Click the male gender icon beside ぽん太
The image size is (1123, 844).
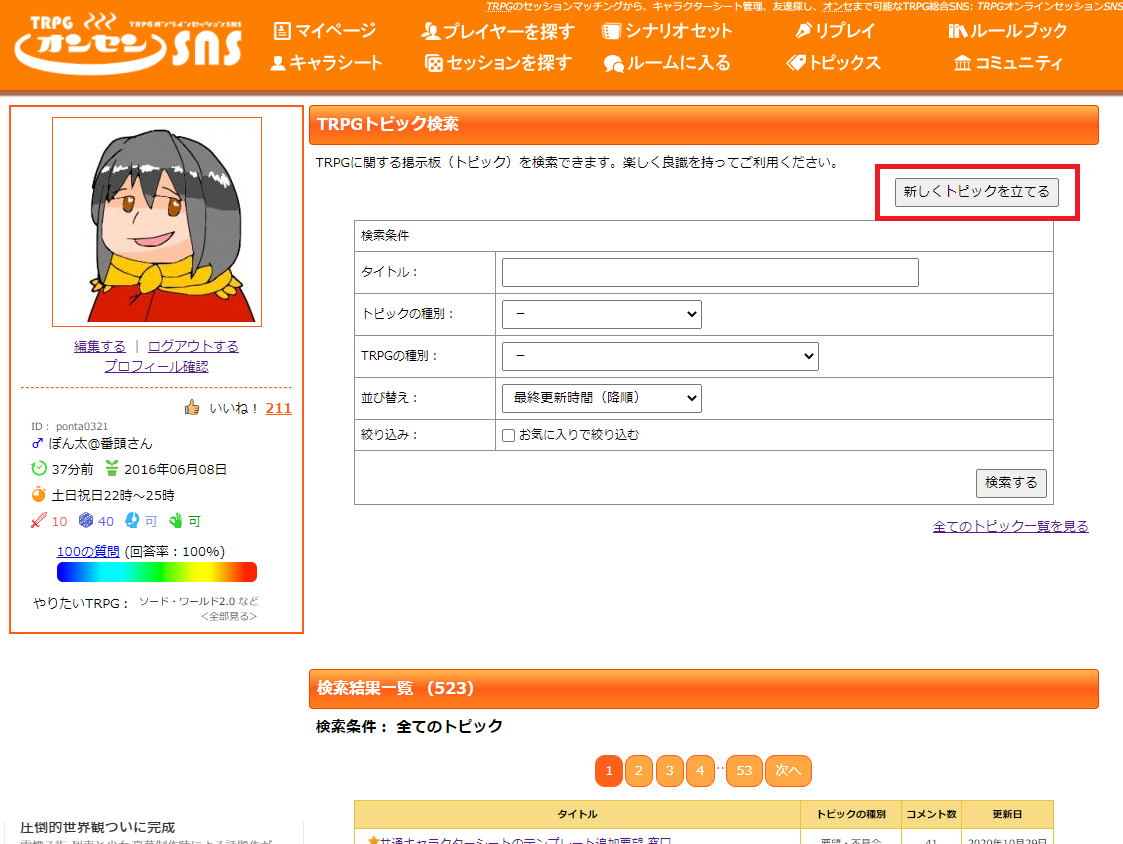(37, 443)
